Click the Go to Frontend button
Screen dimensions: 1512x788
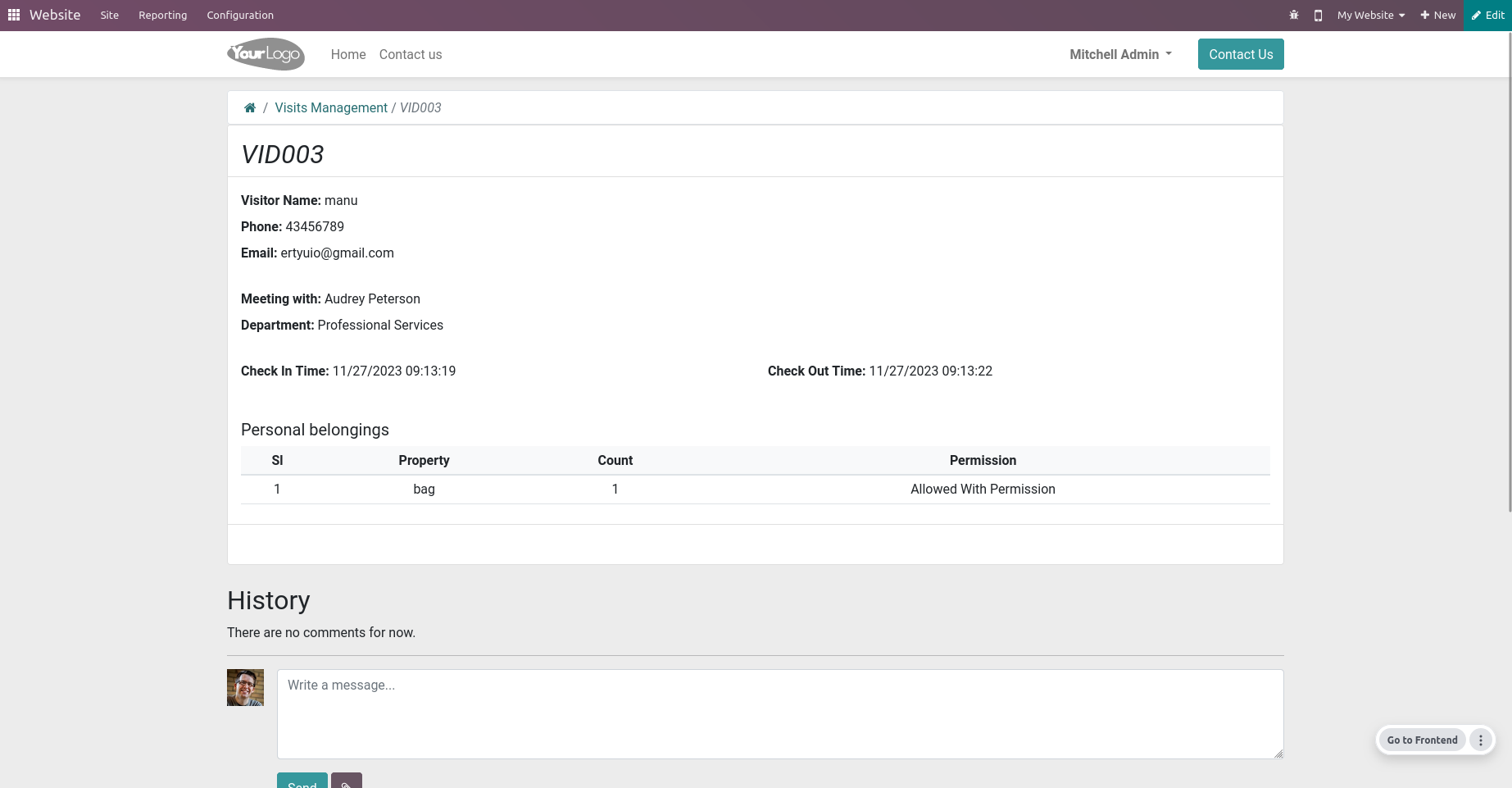point(1422,740)
